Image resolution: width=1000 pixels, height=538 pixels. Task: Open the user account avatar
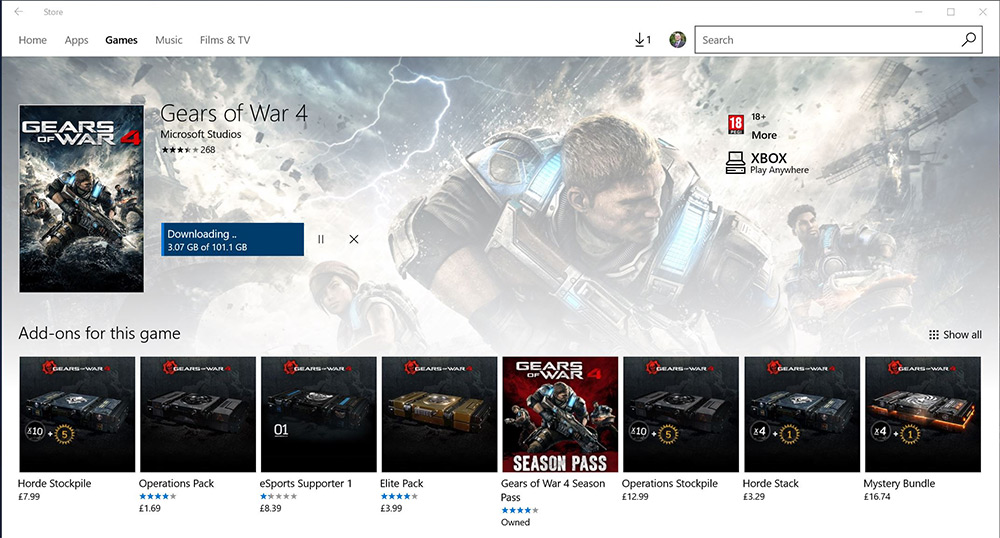(x=677, y=40)
